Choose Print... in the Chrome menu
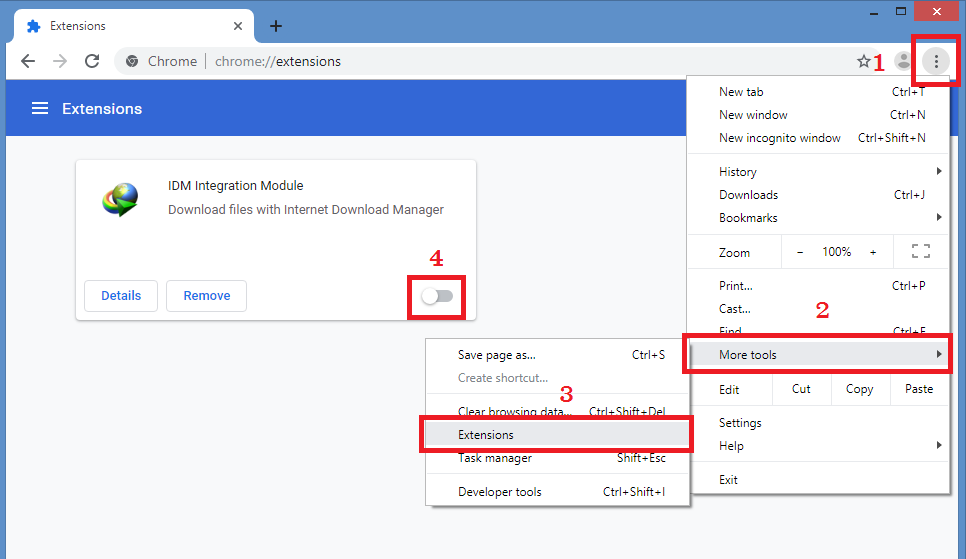Image resolution: width=966 pixels, height=559 pixels. click(818, 285)
